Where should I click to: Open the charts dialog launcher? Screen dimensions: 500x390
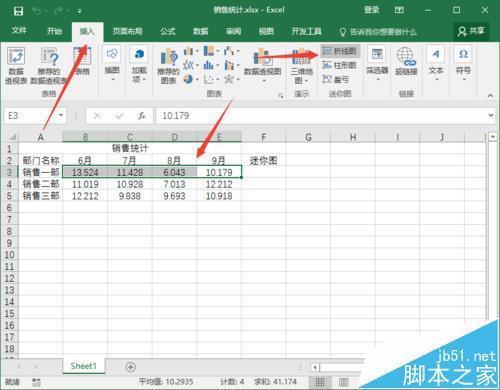[281, 95]
